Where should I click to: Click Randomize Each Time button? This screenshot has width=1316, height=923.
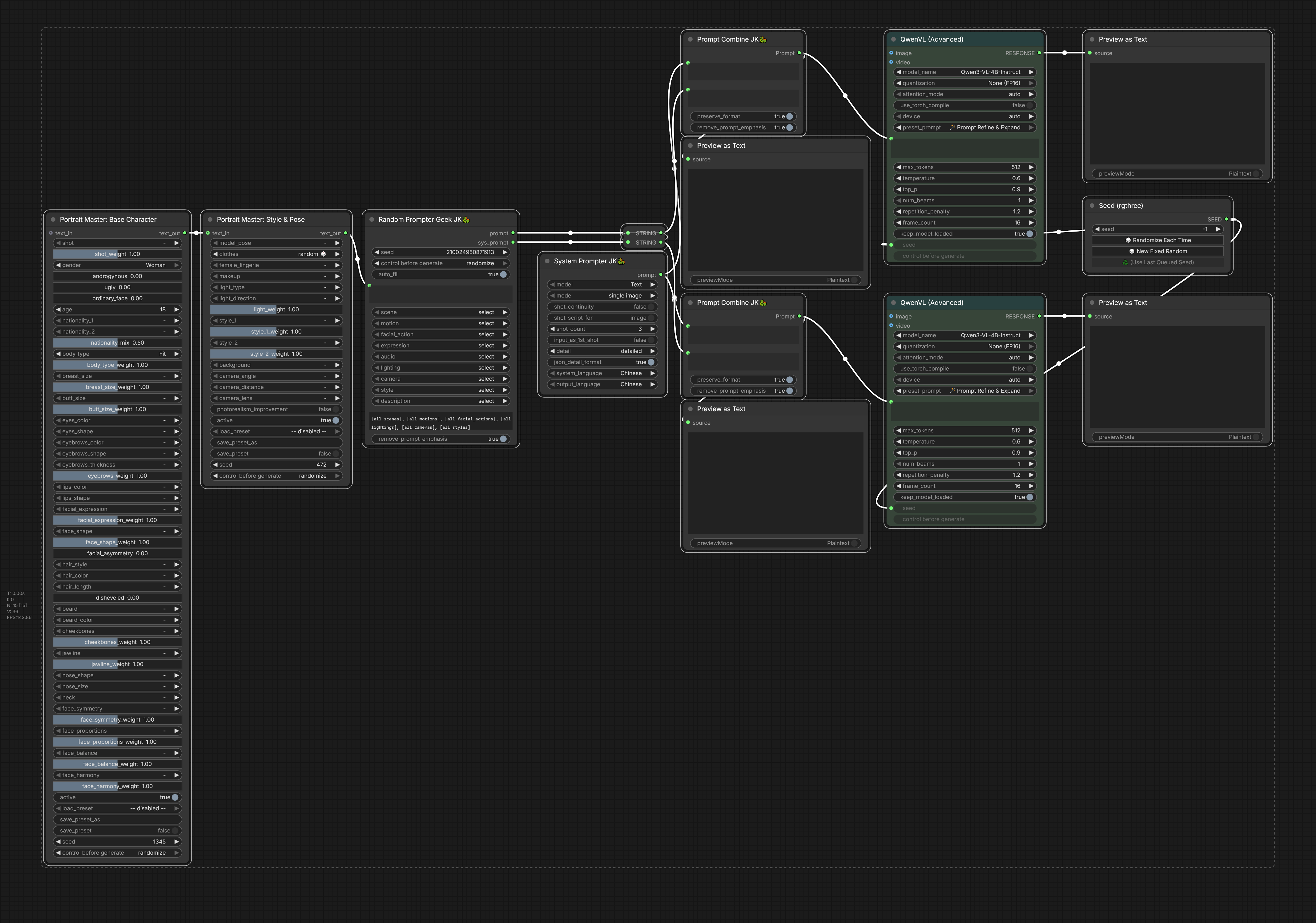pyautogui.click(x=1157, y=240)
